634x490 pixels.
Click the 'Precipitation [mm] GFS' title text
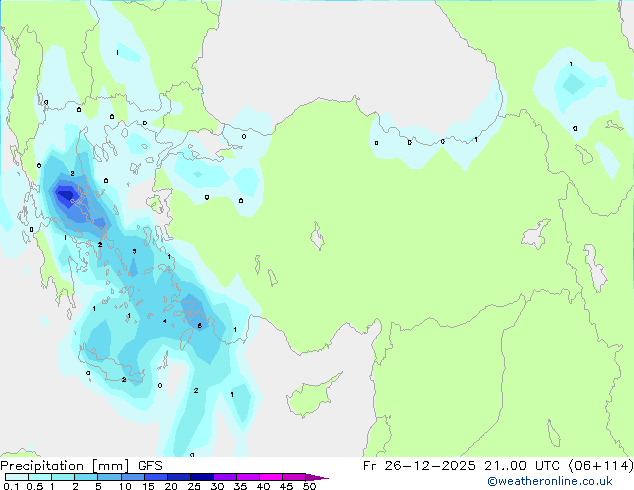(x=81, y=466)
